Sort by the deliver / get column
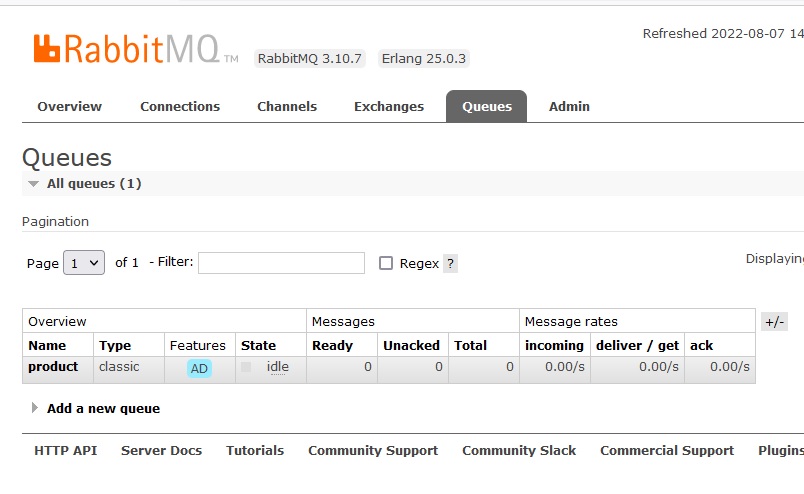This screenshot has height=494, width=804. coord(637,346)
